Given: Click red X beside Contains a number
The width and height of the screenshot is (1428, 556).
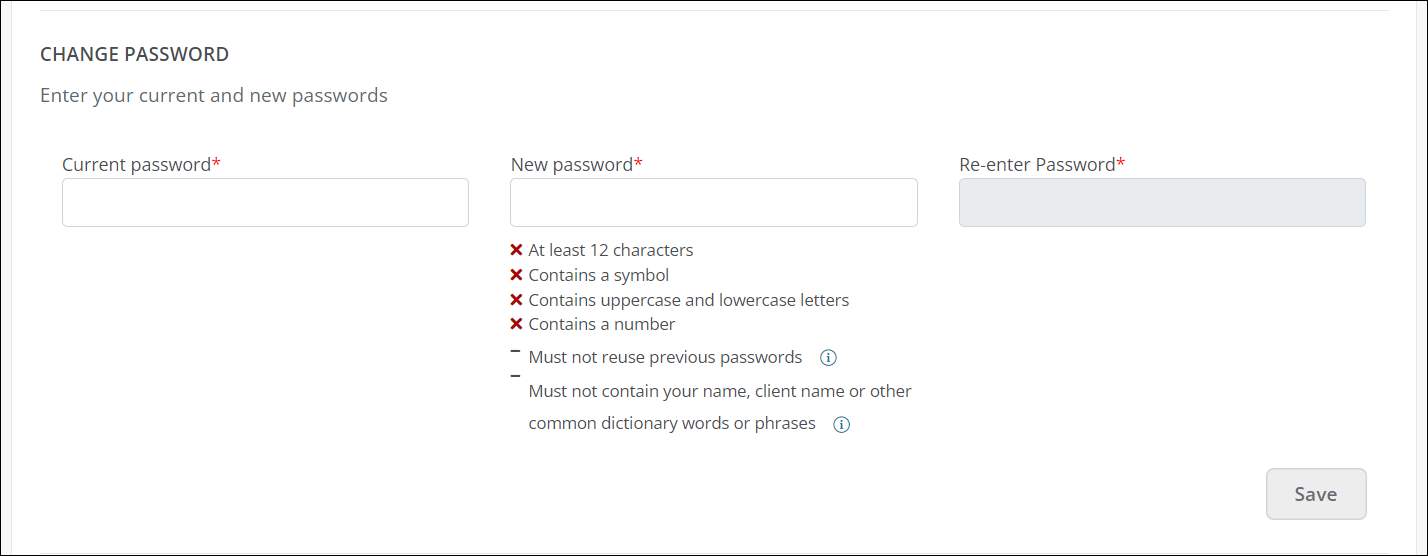Looking at the screenshot, I should [x=516, y=324].
